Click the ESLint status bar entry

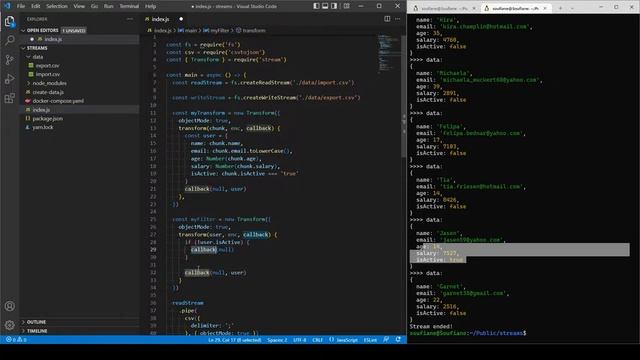pyautogui.click(x=371, y=340)
